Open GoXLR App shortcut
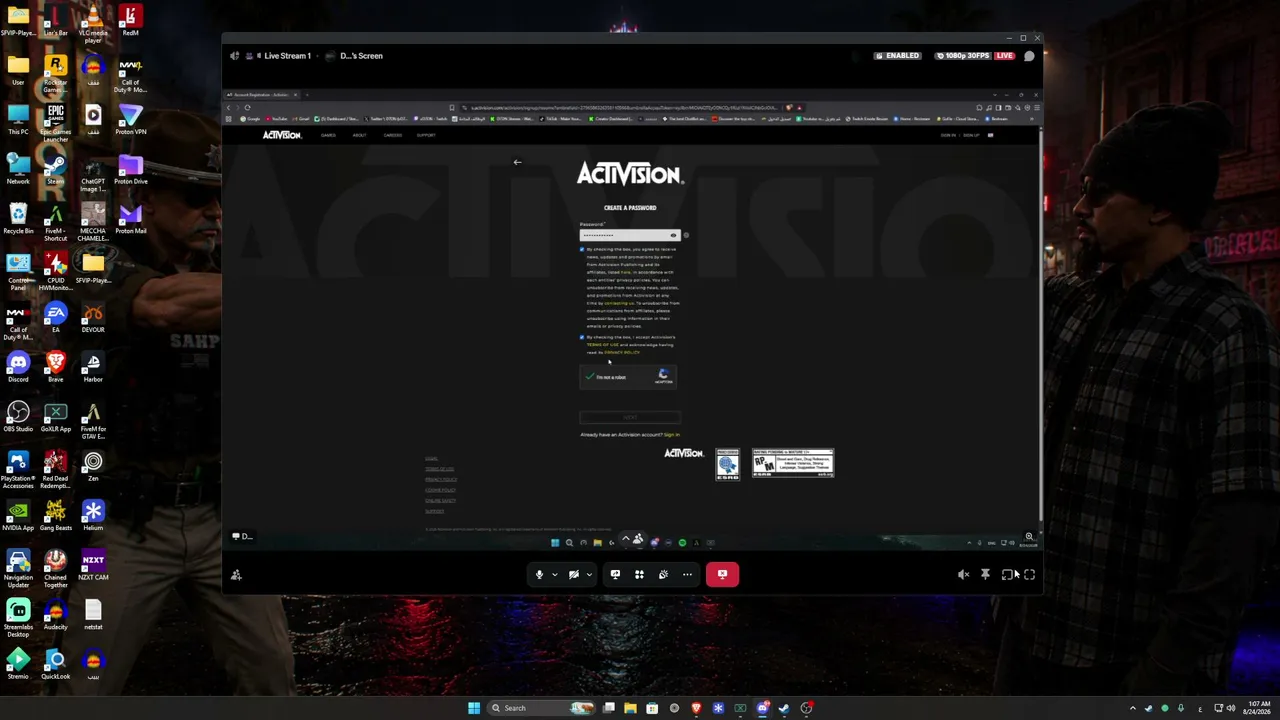The width and height of the screenshot is (1280, 720). pyautogui.click(x=56, y=416)
